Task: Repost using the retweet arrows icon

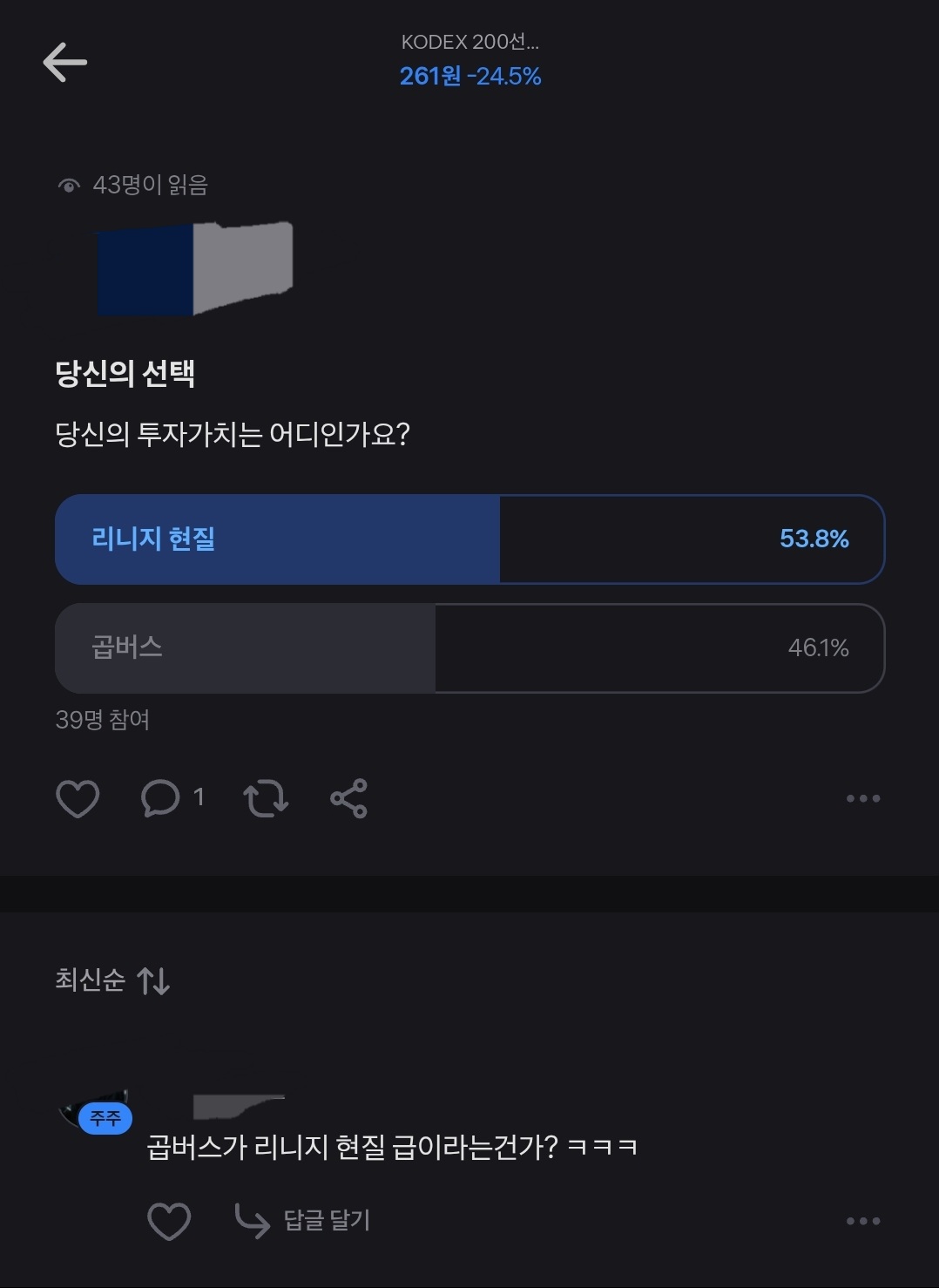Action: coord(265,798)
